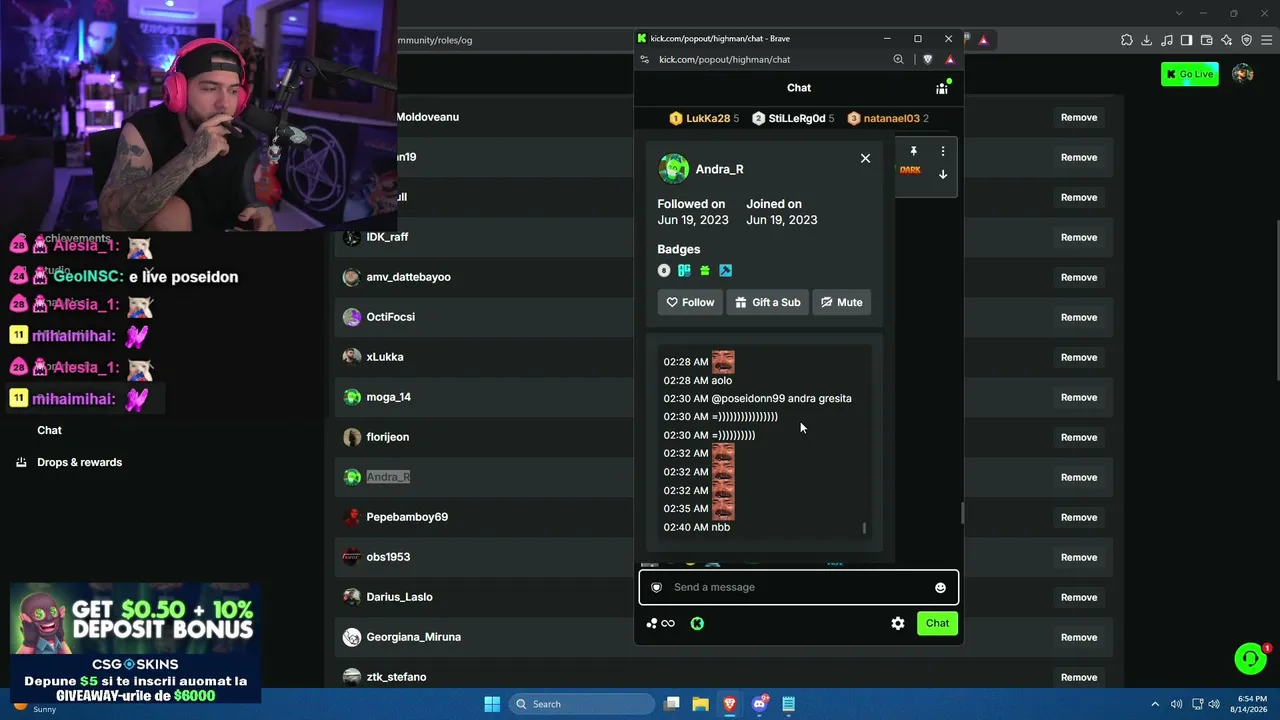Click the teal OG badge in Badges

tap(684, 270)
